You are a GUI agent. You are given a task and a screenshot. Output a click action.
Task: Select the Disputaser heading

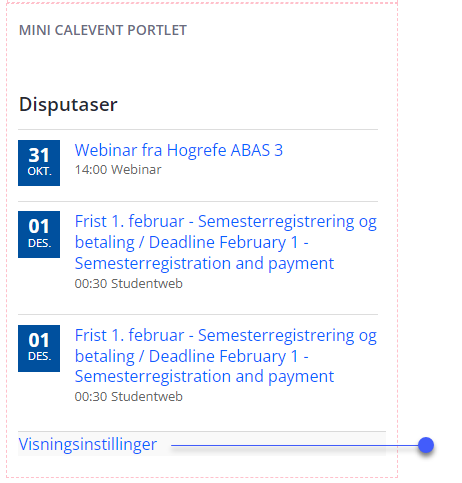coord(68,105)
